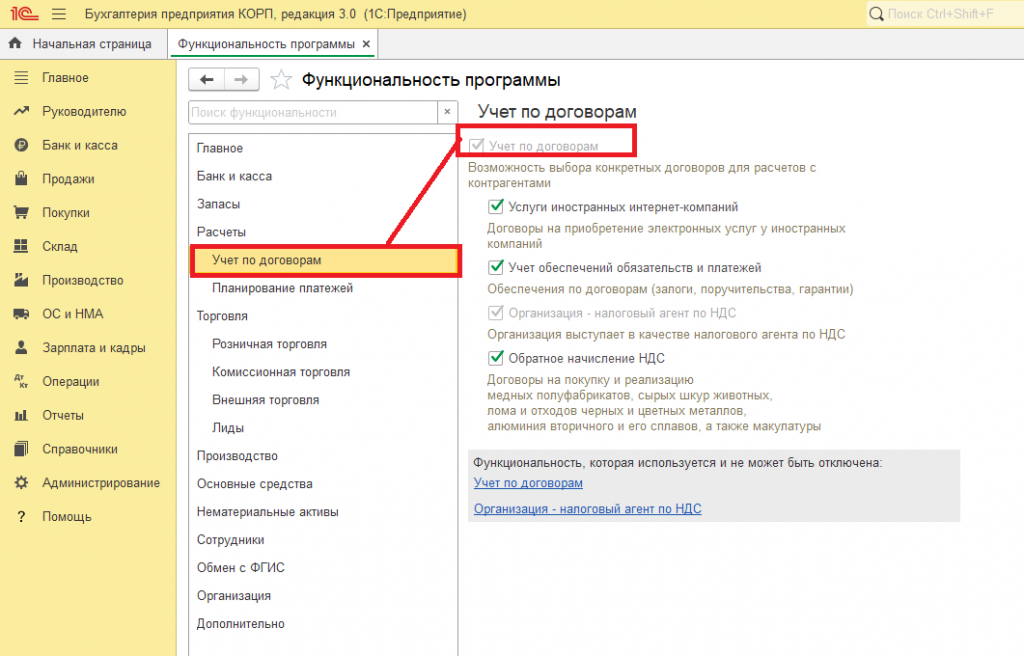Switch to Начальная страница tab
Image resolution: width=1024 pixels, height=656 pixels.
click(x=84, y=44)
